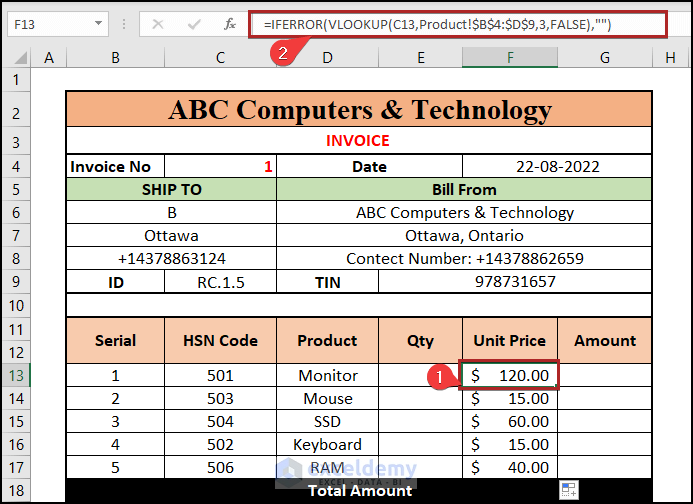Click the formula bar with IFERROR formula
This screenshot has width=693, height=504.
tap(457, 24)
